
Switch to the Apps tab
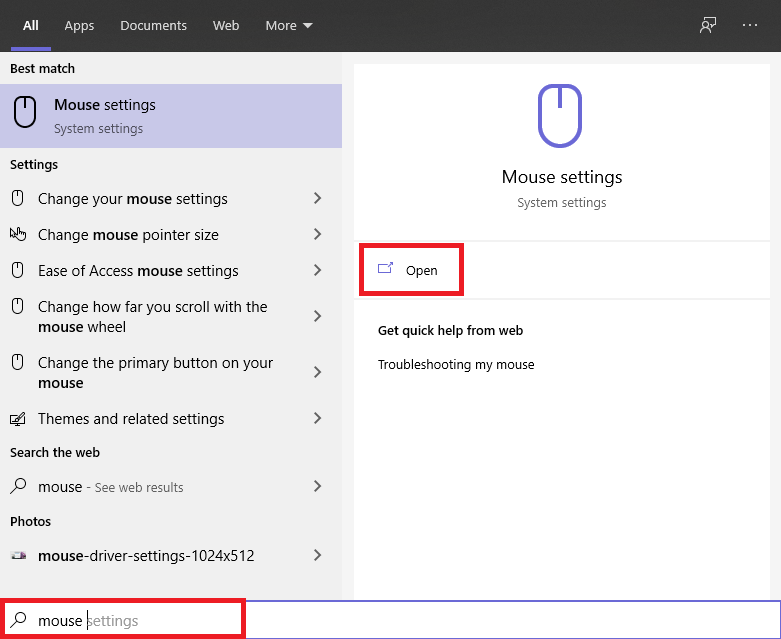[79, 26]
